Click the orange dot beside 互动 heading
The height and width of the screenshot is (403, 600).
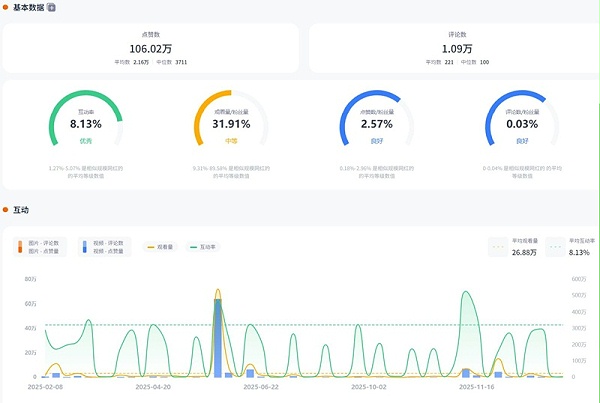(x=5, y=210)
